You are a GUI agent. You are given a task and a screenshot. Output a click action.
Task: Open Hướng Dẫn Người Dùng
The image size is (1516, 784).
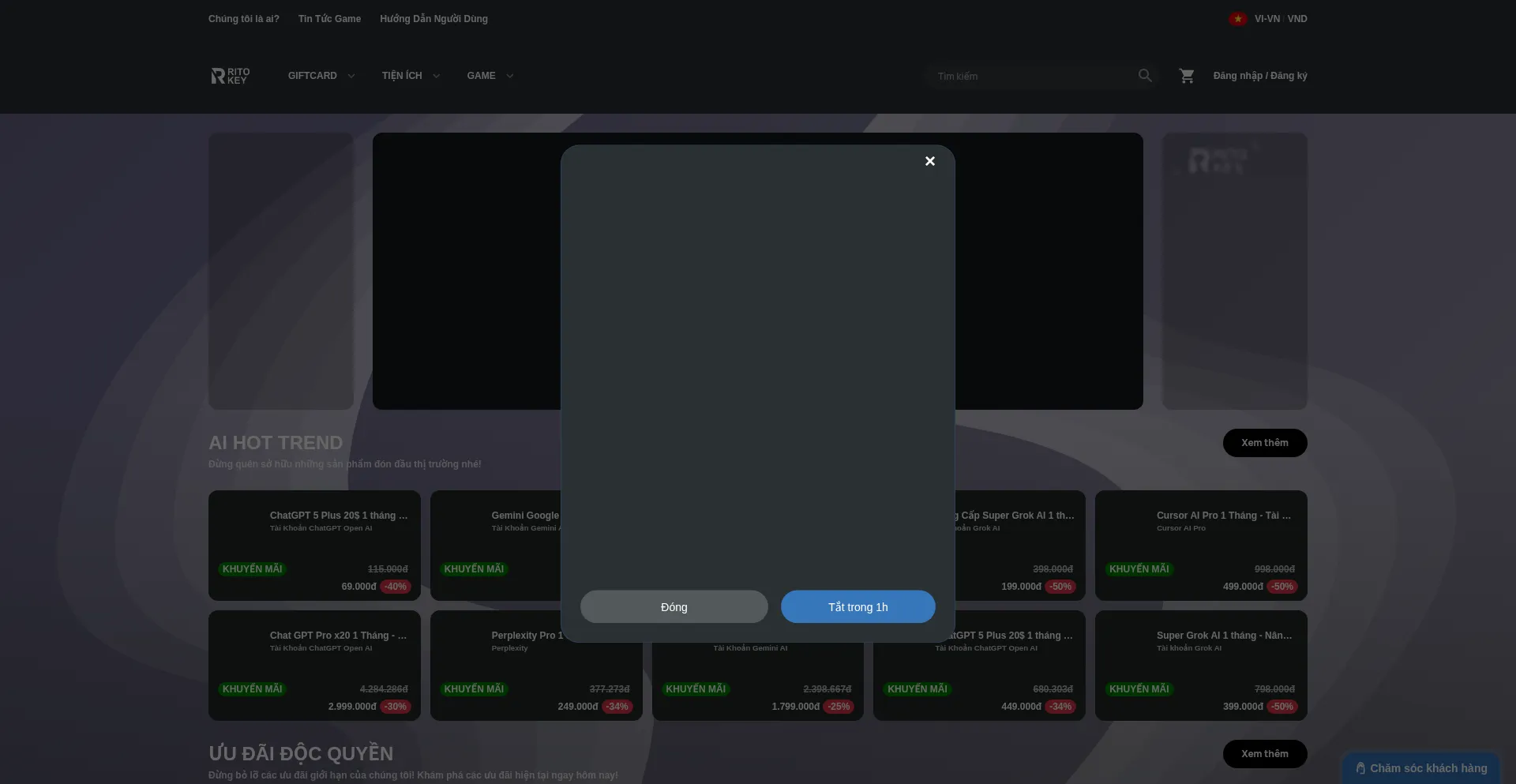point(433,19)
